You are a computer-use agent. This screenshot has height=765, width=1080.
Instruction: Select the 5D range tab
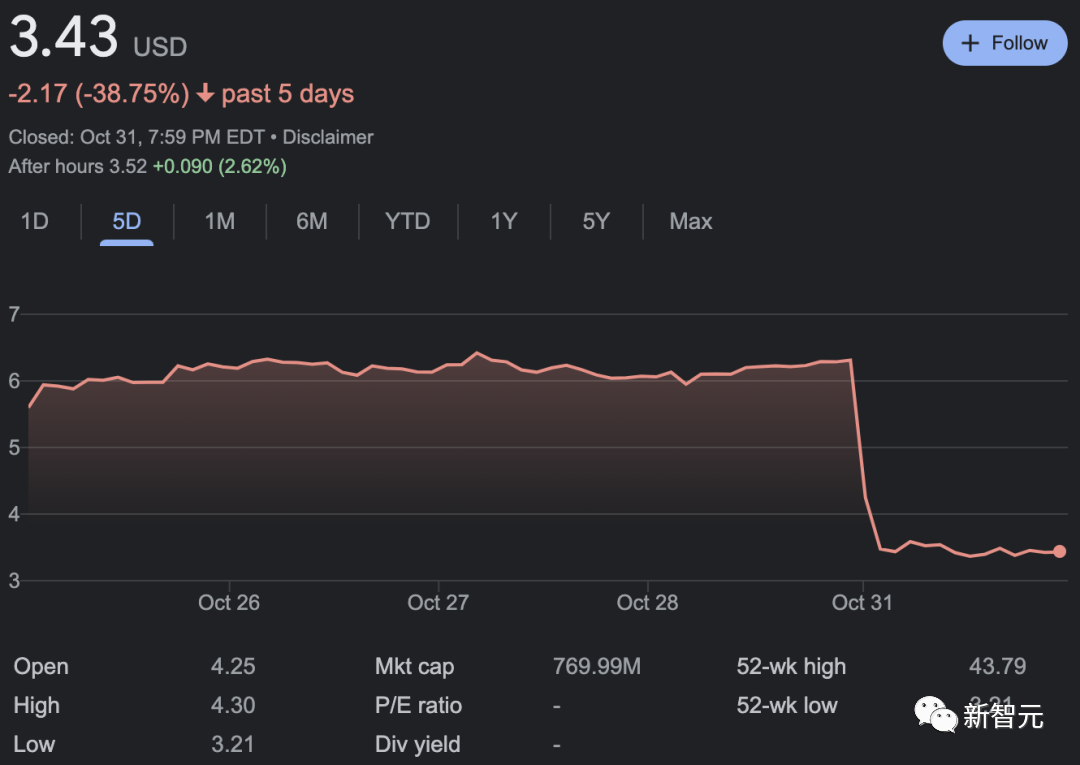(x=127, y=221)
